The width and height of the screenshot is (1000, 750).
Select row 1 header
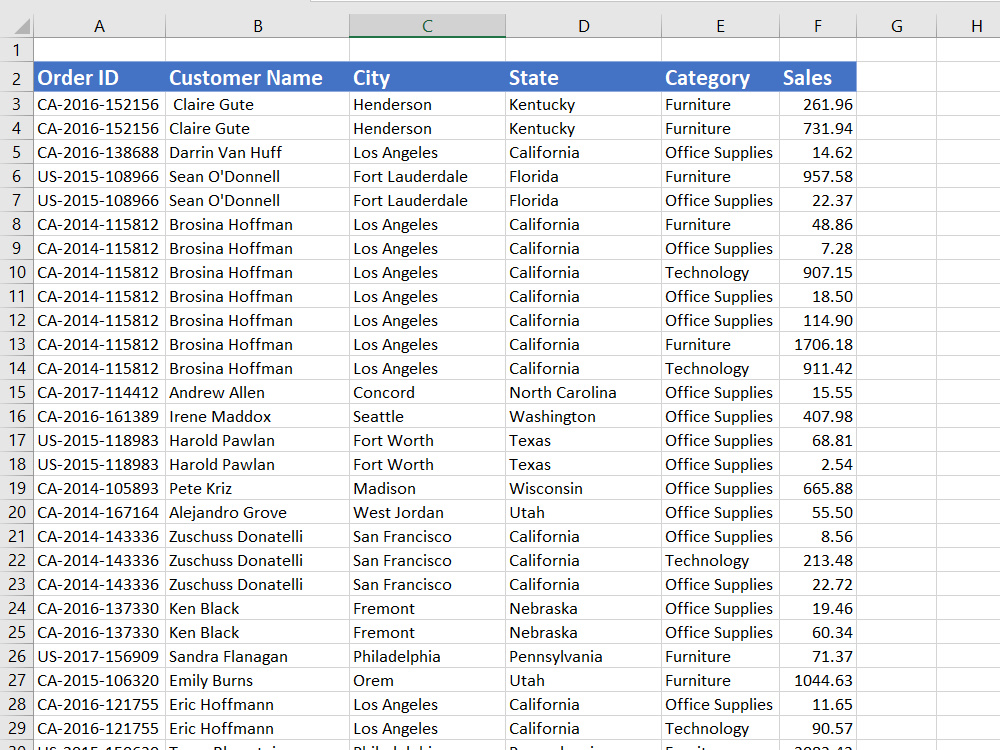click(17, 50)
